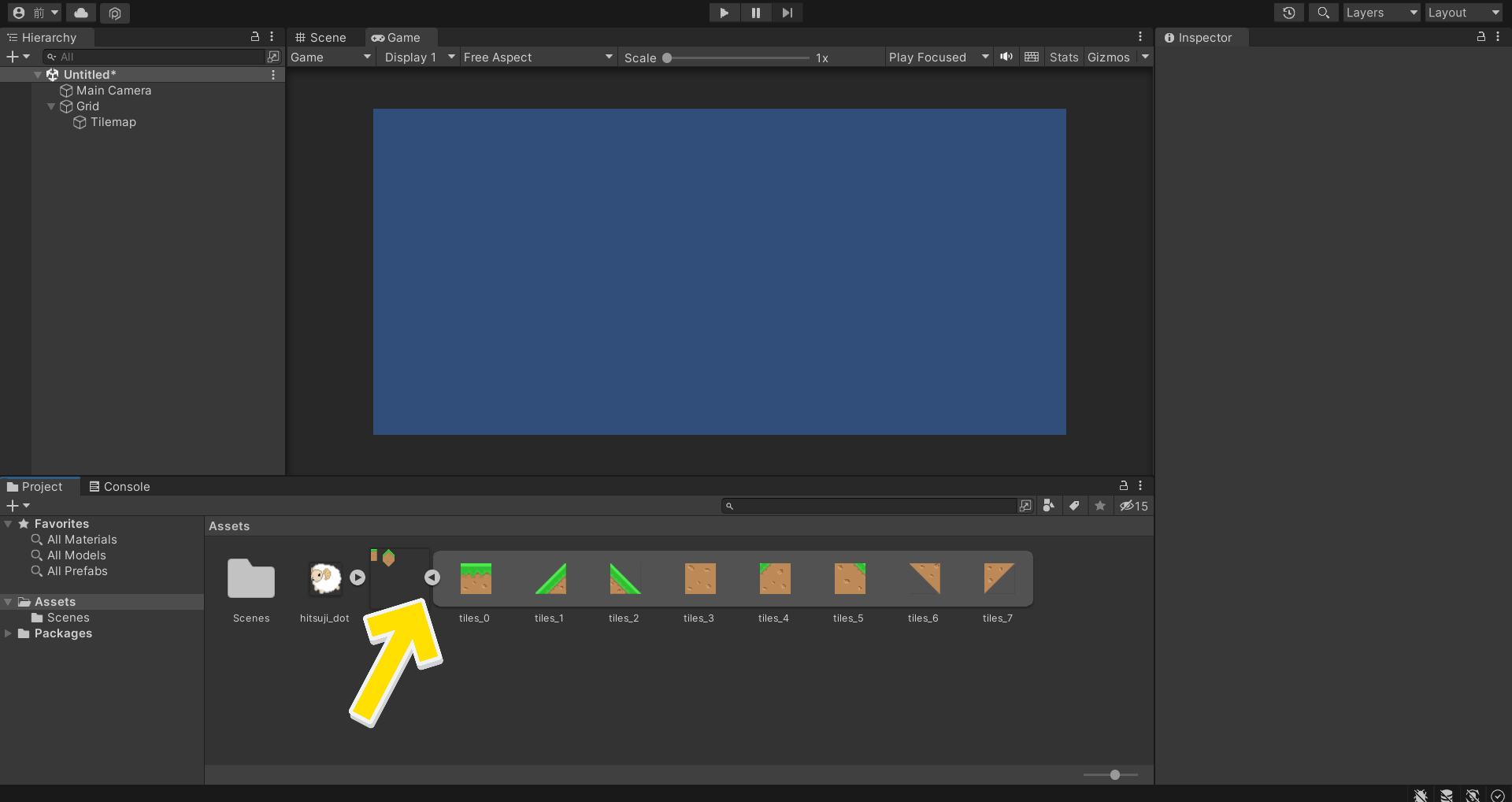Open the Free Aspect dropdown

pos(537,58)
